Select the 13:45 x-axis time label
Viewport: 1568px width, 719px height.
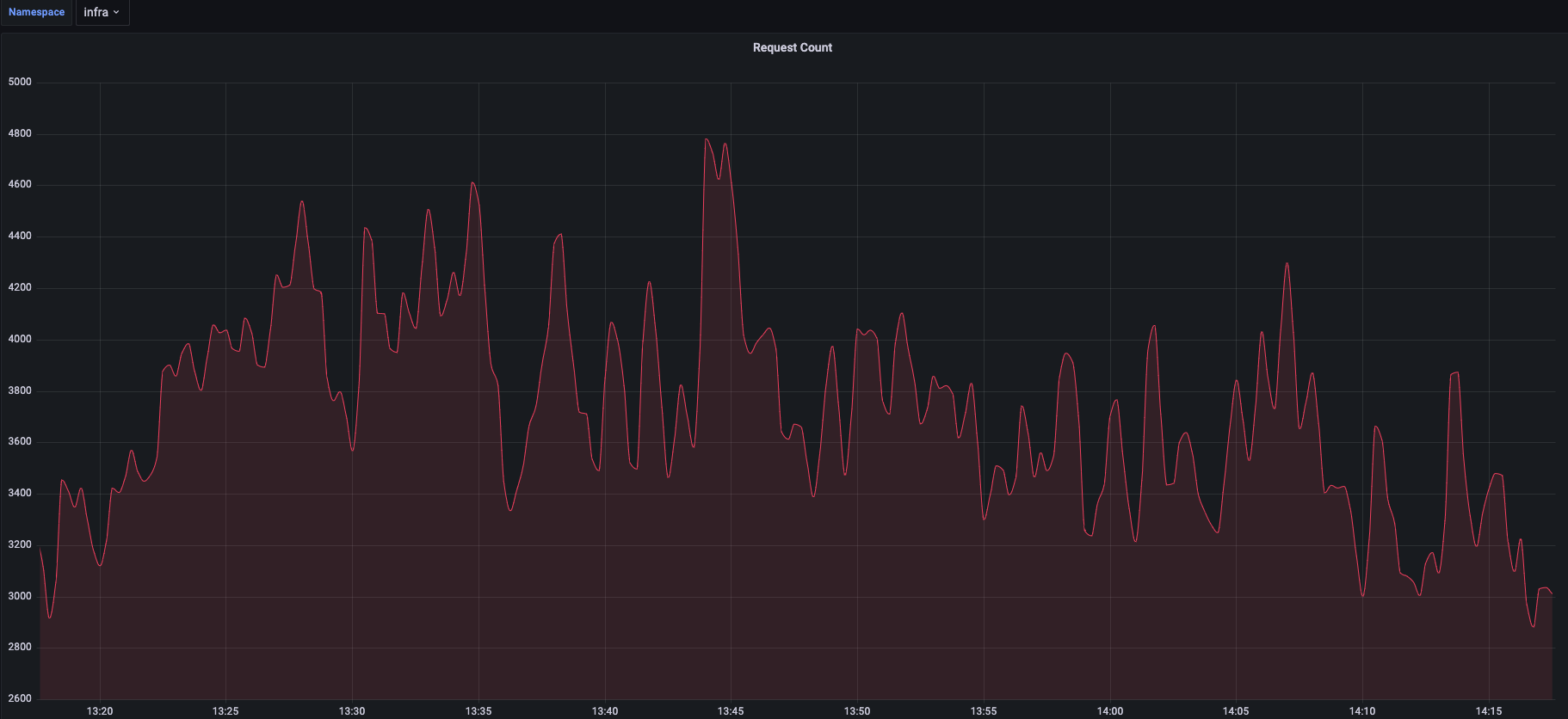[731, 711]
